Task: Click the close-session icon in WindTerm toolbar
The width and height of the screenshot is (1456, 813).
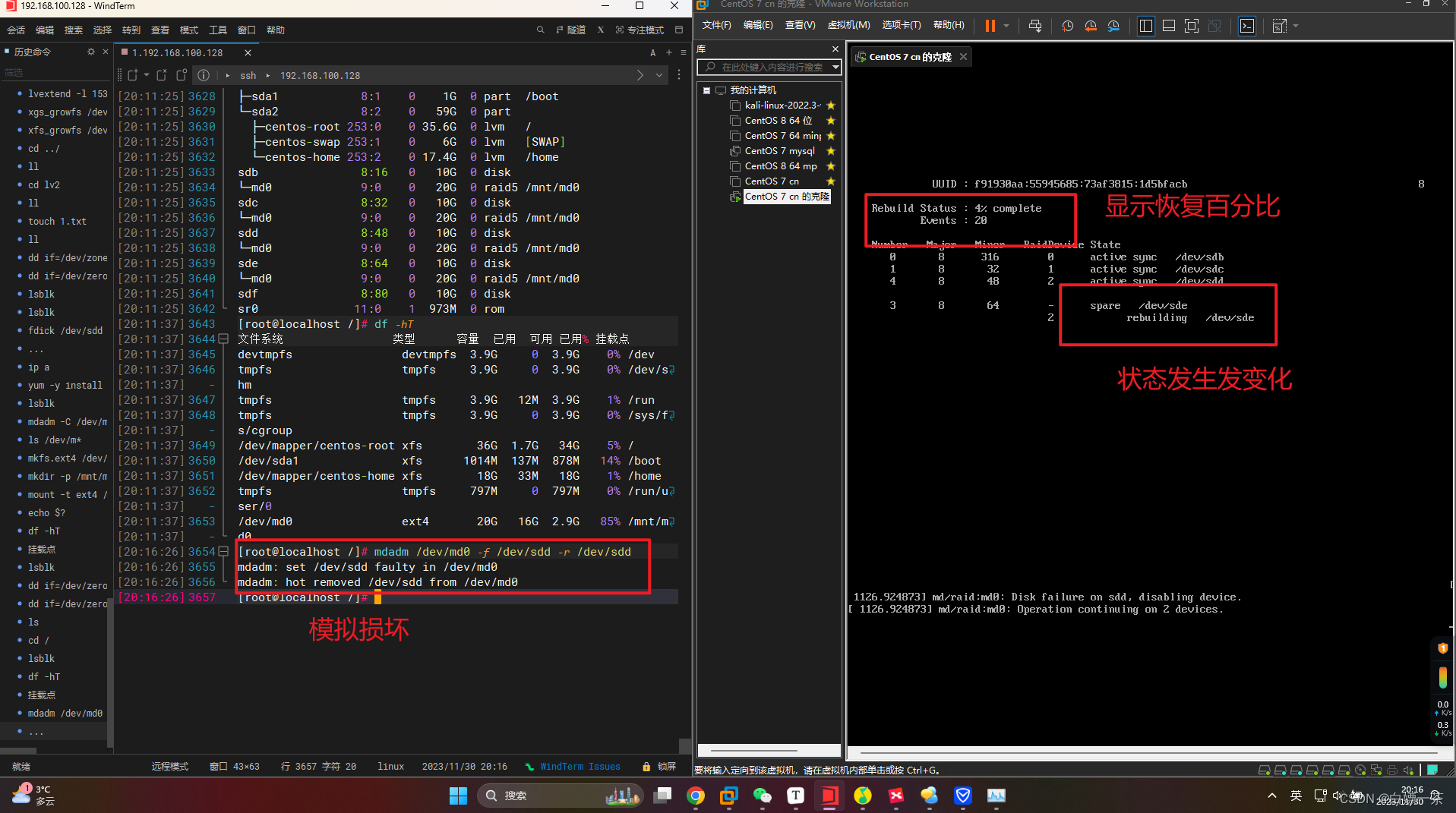Action: [162, 75]
